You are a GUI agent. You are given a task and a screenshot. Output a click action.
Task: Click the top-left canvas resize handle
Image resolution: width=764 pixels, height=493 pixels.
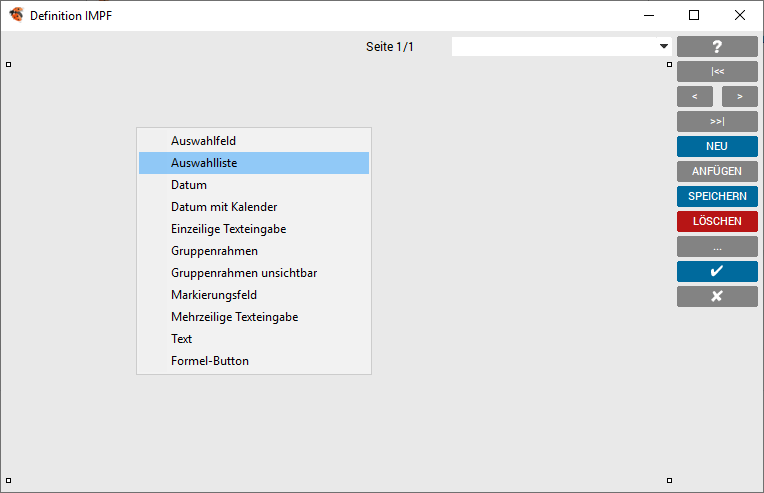coord(8,64)
